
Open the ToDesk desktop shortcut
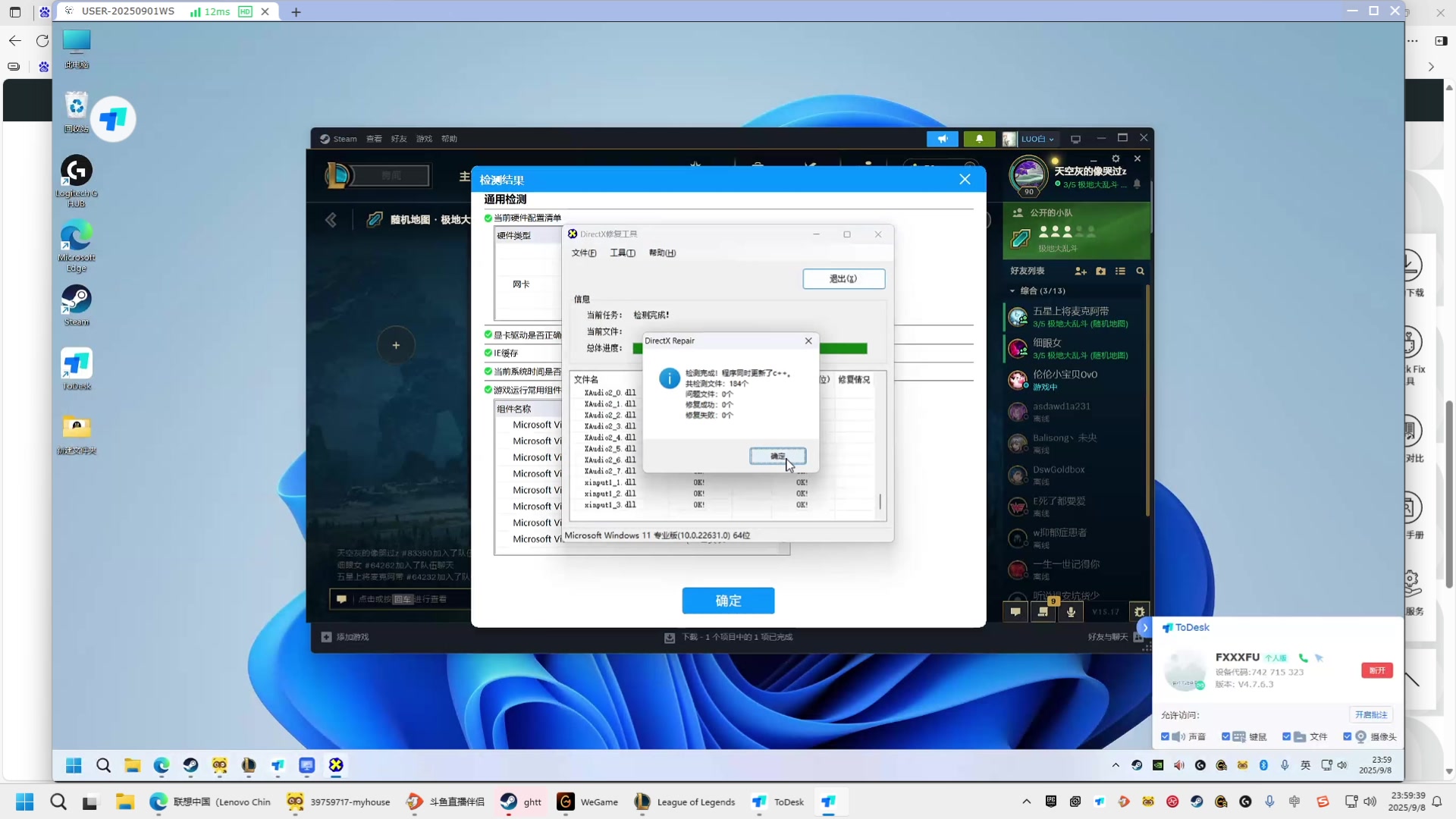pyautogui.click(x=77, y=369)
